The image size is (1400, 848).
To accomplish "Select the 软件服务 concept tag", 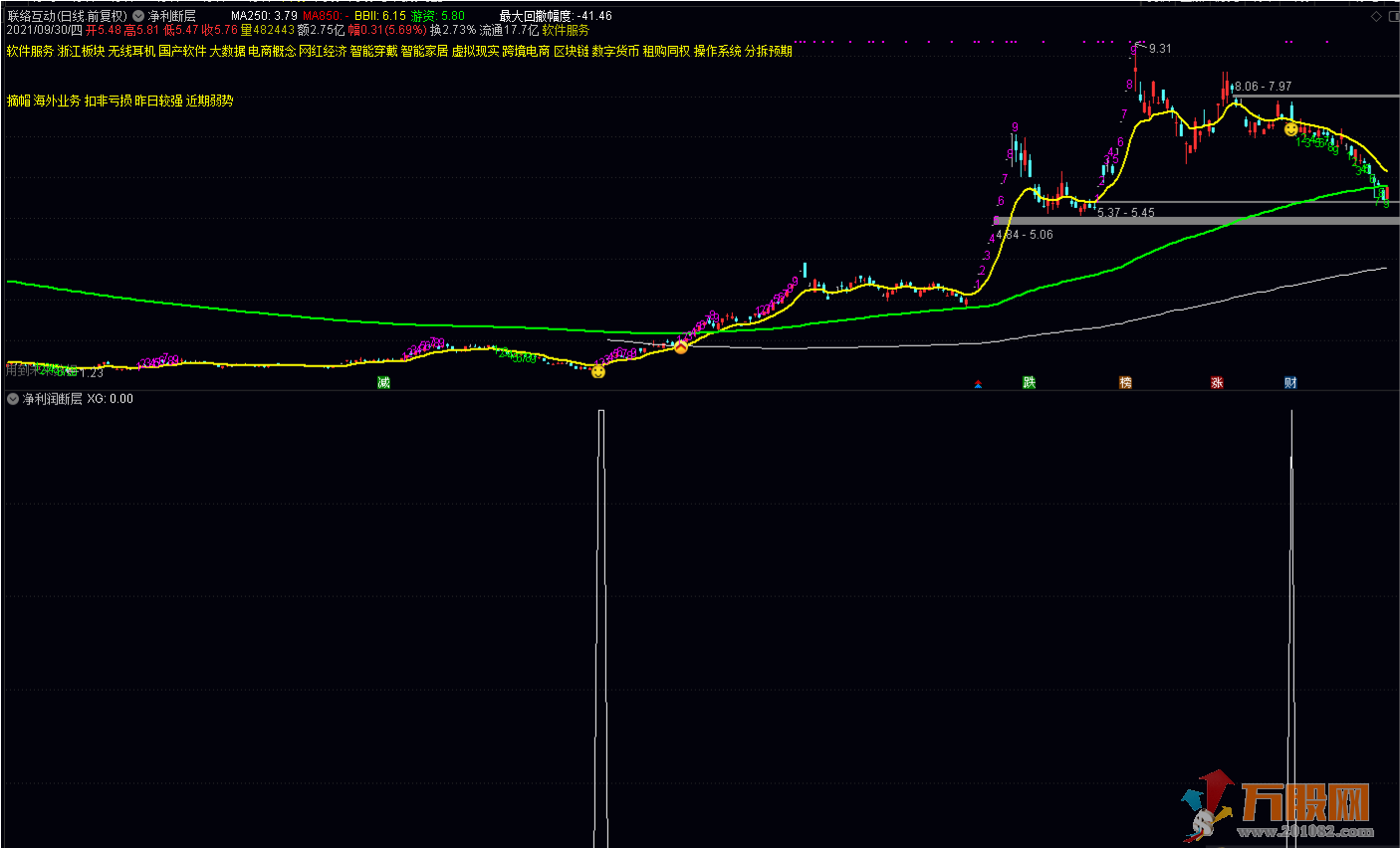I will coord(30,51).
